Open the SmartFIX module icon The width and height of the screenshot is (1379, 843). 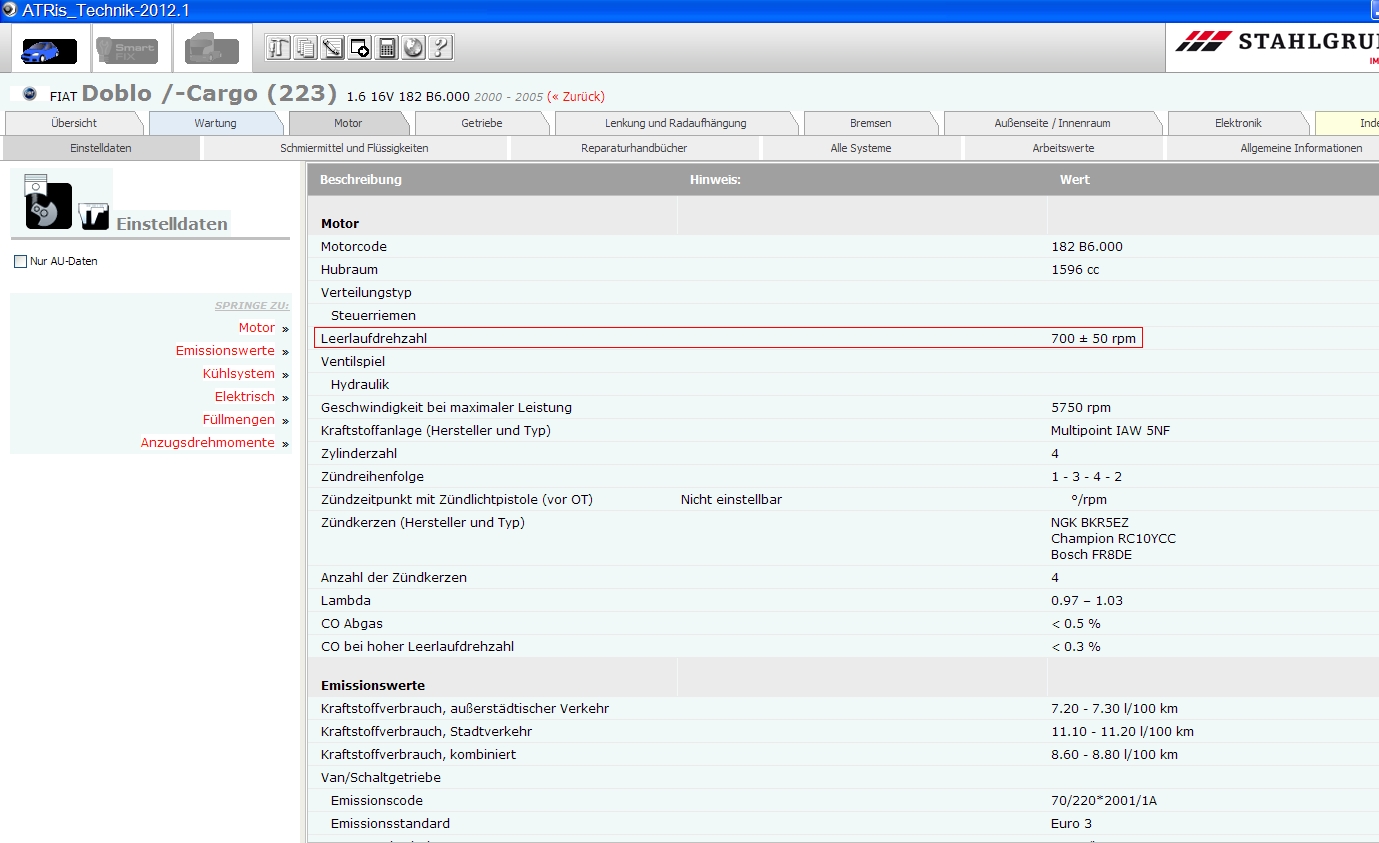[127, 49]
